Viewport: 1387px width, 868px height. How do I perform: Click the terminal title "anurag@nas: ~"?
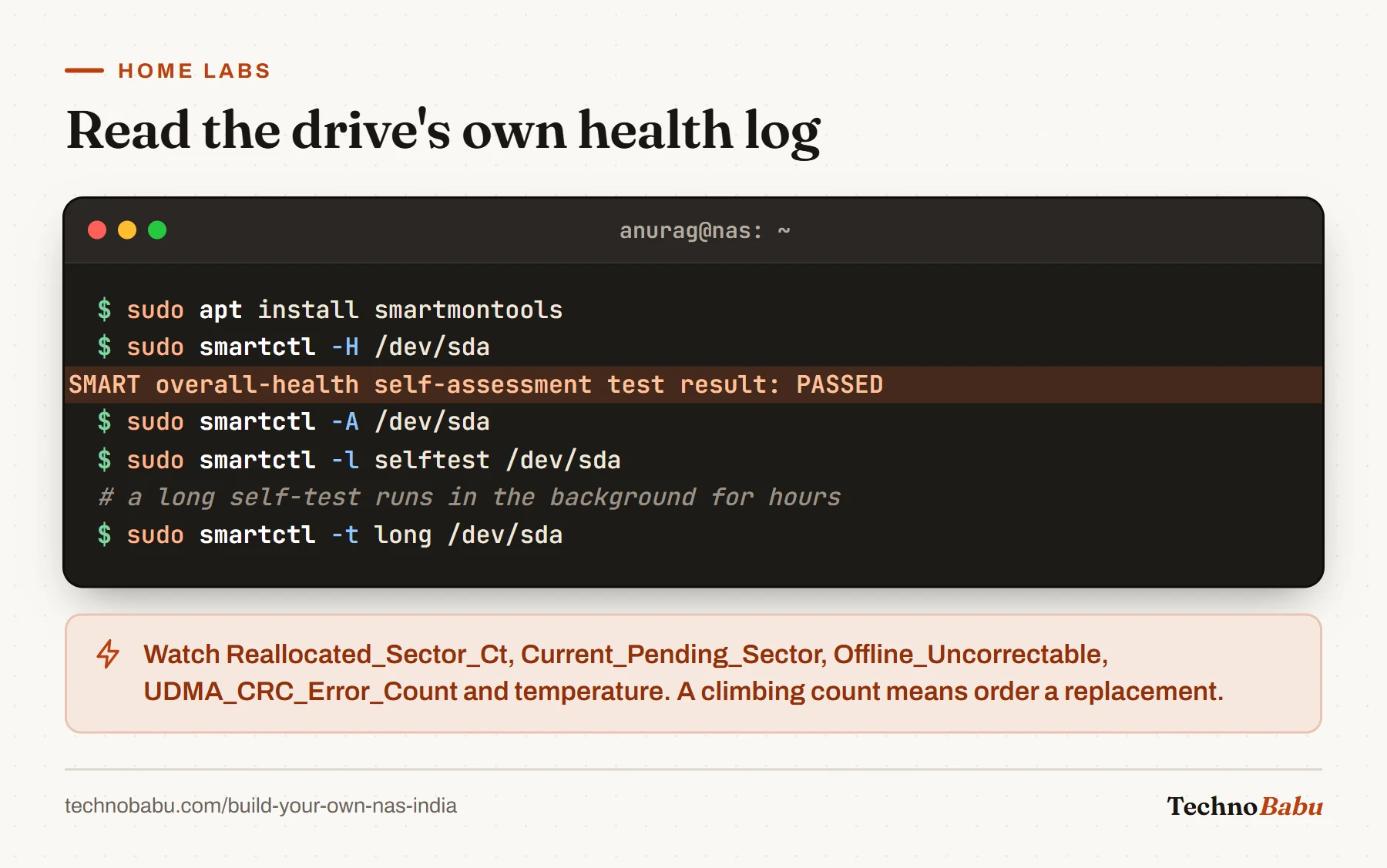(705, 230)
